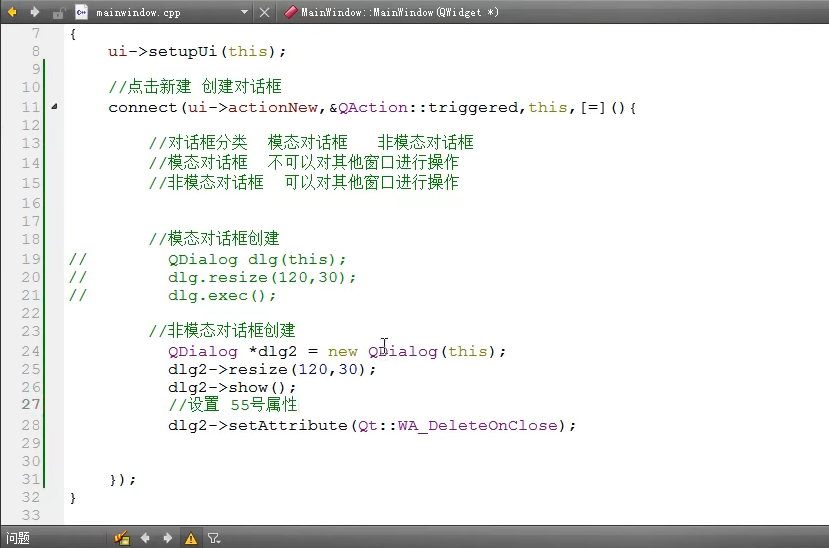Toggle the file lock icon

click(58, 12)
